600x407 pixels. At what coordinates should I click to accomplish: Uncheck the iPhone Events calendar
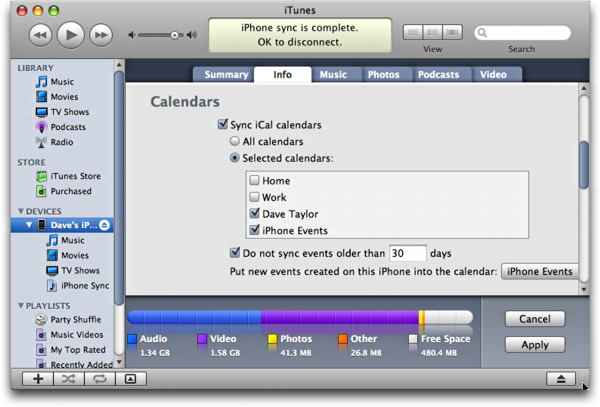click(x=254, y=230)
